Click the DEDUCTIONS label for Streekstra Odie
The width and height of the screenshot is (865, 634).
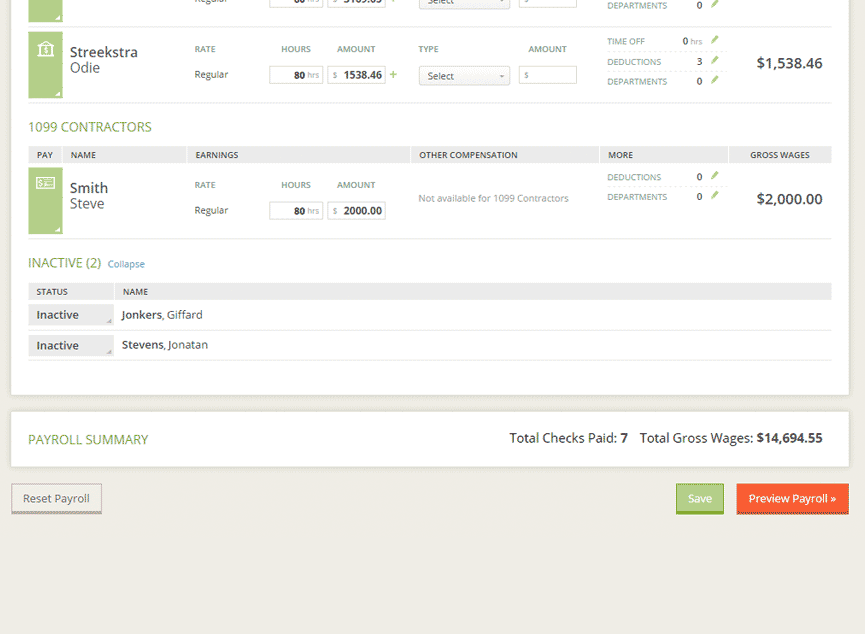point(634,62)
